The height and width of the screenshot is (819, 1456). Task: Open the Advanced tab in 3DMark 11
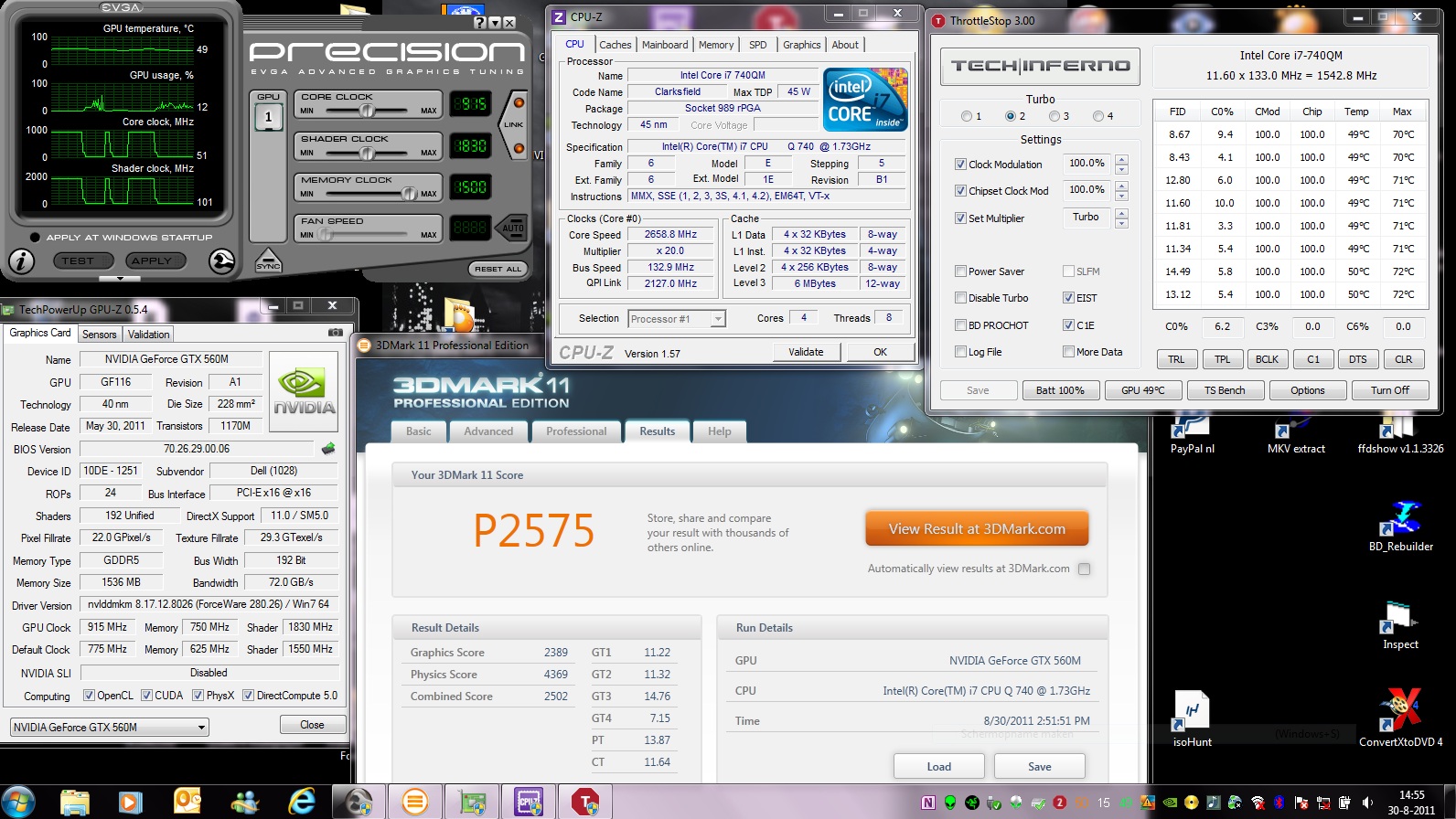click(x=488, y=431)
